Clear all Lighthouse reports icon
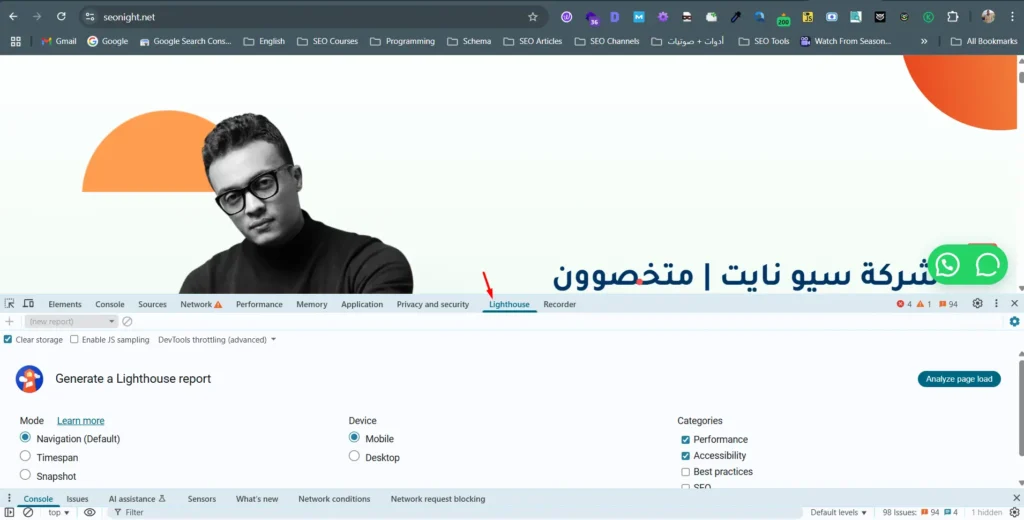 127,321
